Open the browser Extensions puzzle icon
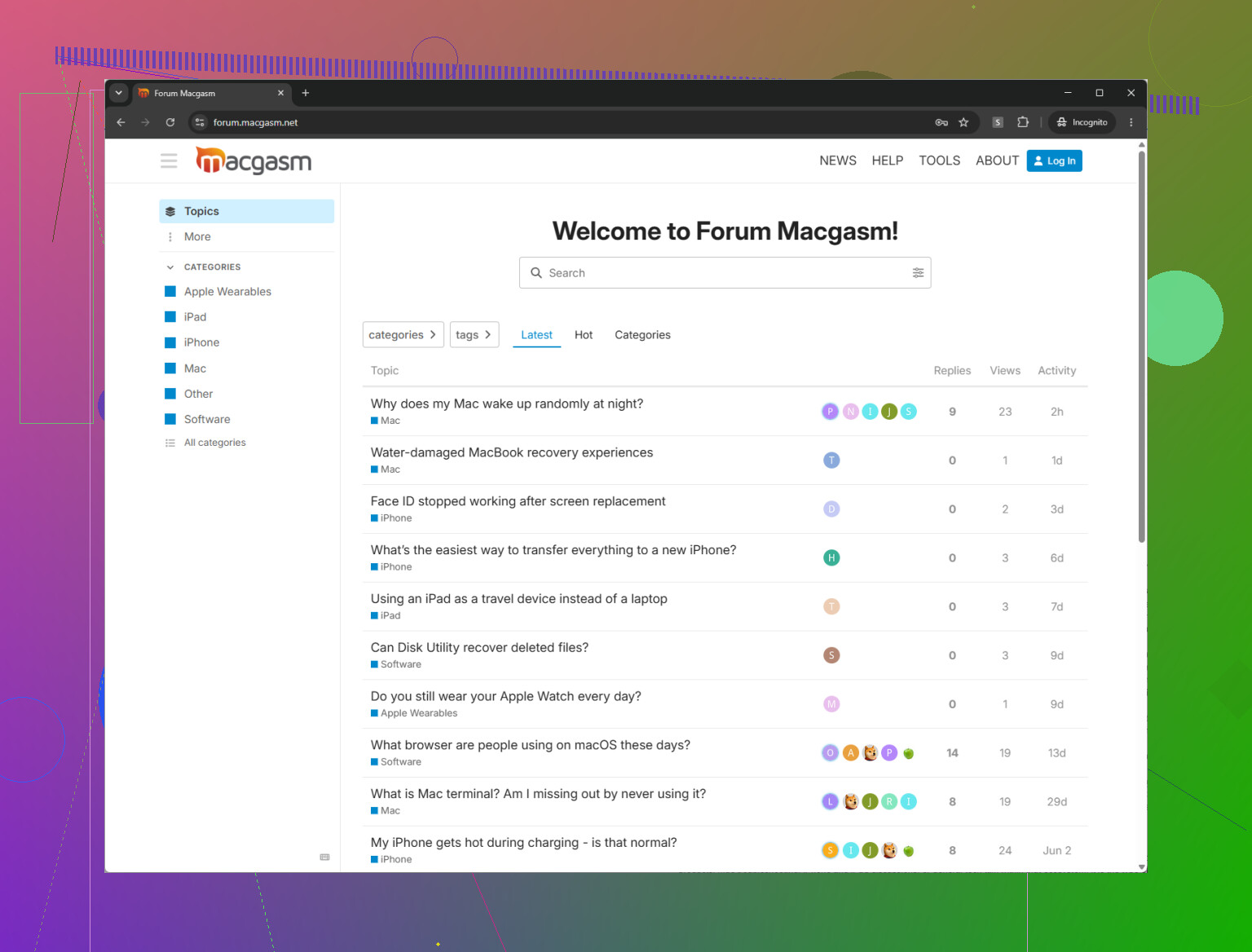This screenshot has height=952, width=1252. click(1023, 122)
